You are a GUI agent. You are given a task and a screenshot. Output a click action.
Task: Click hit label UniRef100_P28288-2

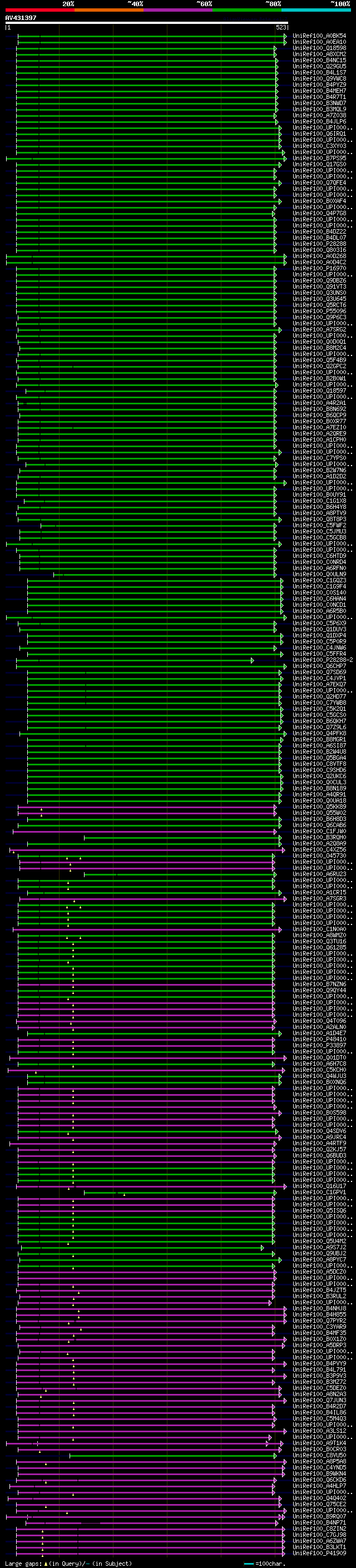coord(323,660)
